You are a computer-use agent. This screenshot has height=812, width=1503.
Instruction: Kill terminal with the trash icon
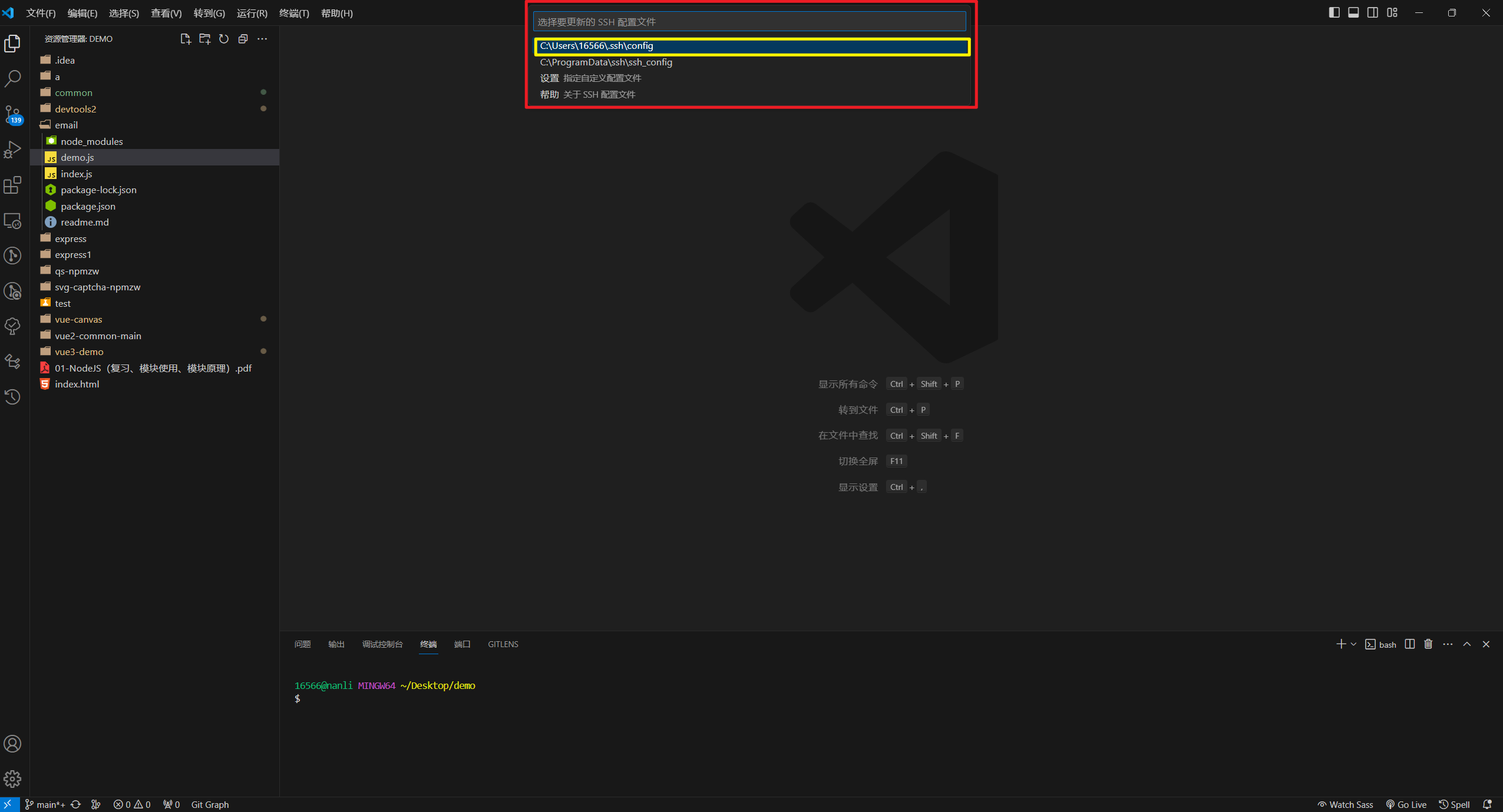(x=1428, y=644)
